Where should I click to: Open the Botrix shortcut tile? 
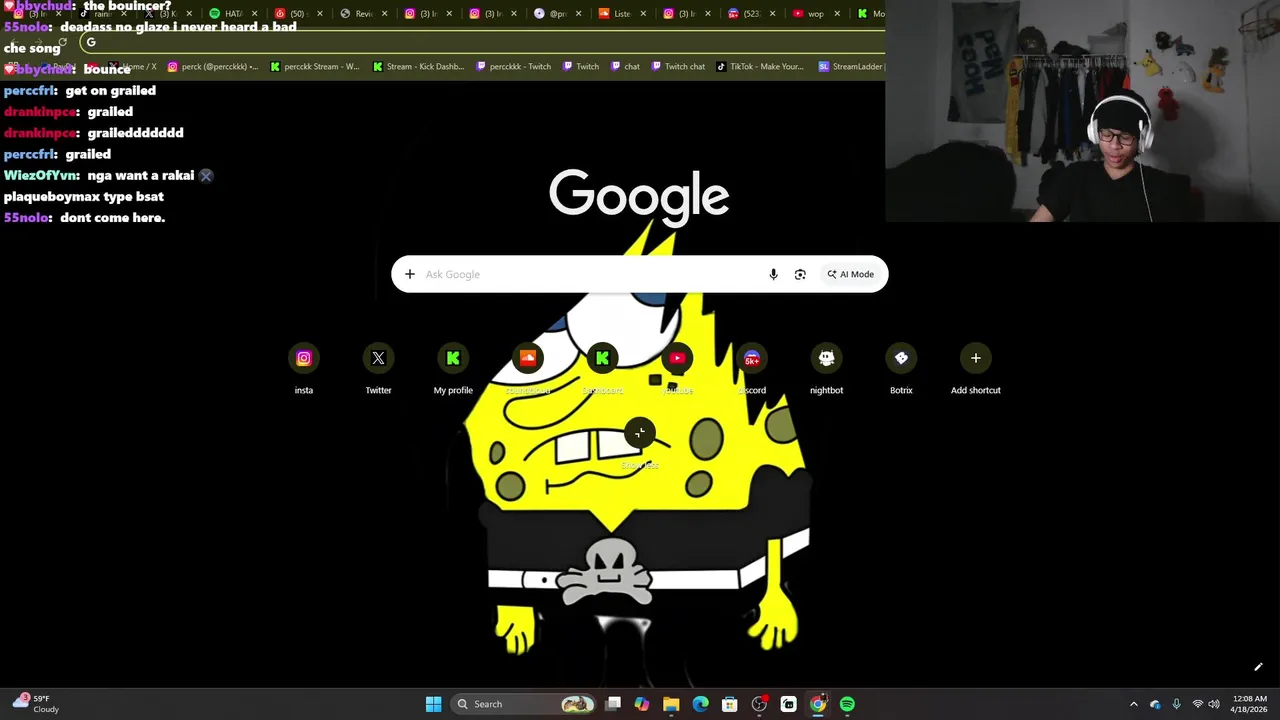[x=901, y=369]
